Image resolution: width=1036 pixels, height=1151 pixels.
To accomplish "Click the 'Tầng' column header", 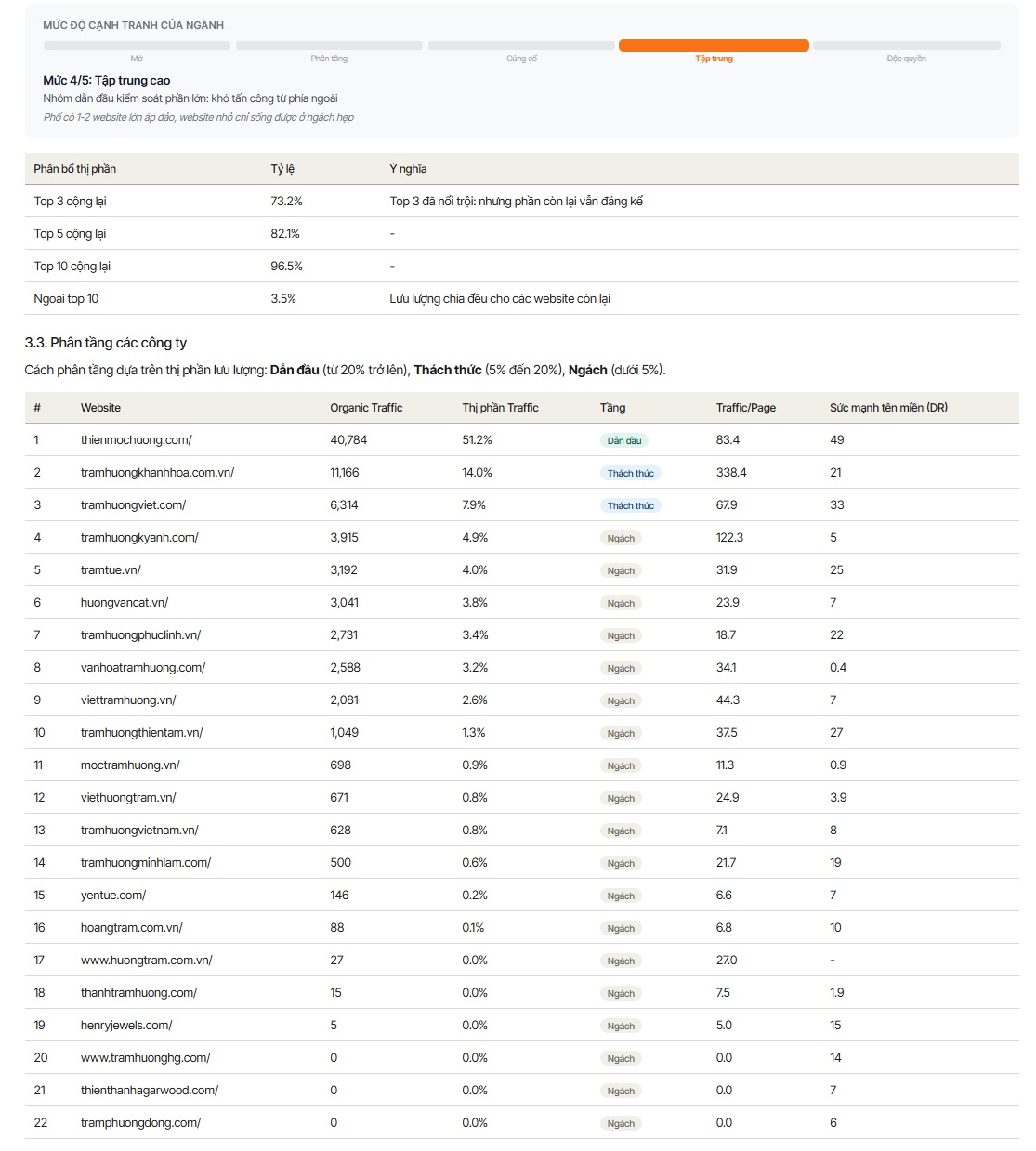I will point(612,408).
